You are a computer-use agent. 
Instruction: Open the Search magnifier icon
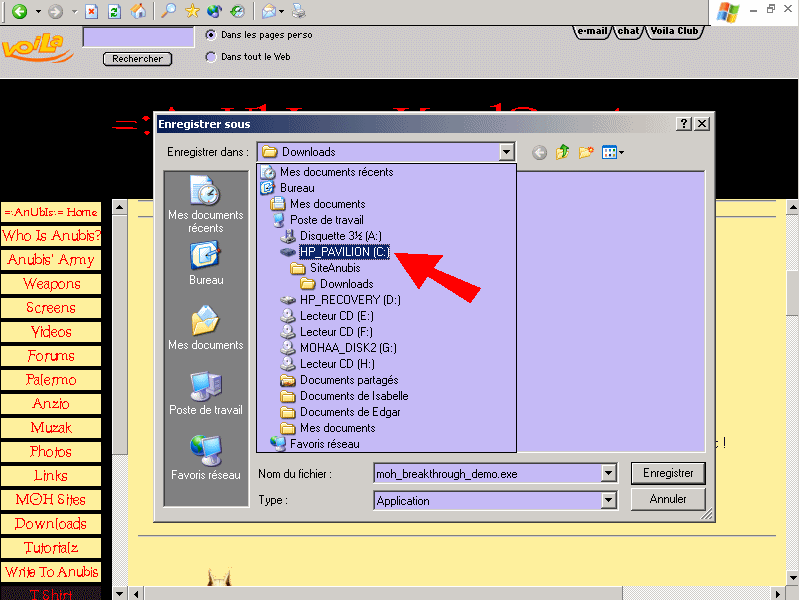(x=168, y=11)
